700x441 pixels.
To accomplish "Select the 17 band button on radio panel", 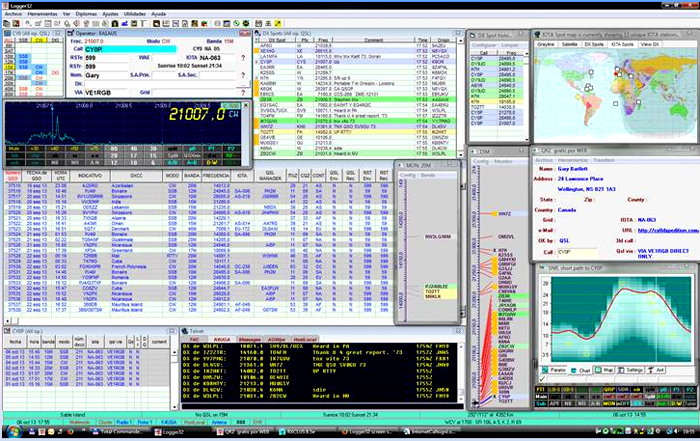I will pos(133,155).
